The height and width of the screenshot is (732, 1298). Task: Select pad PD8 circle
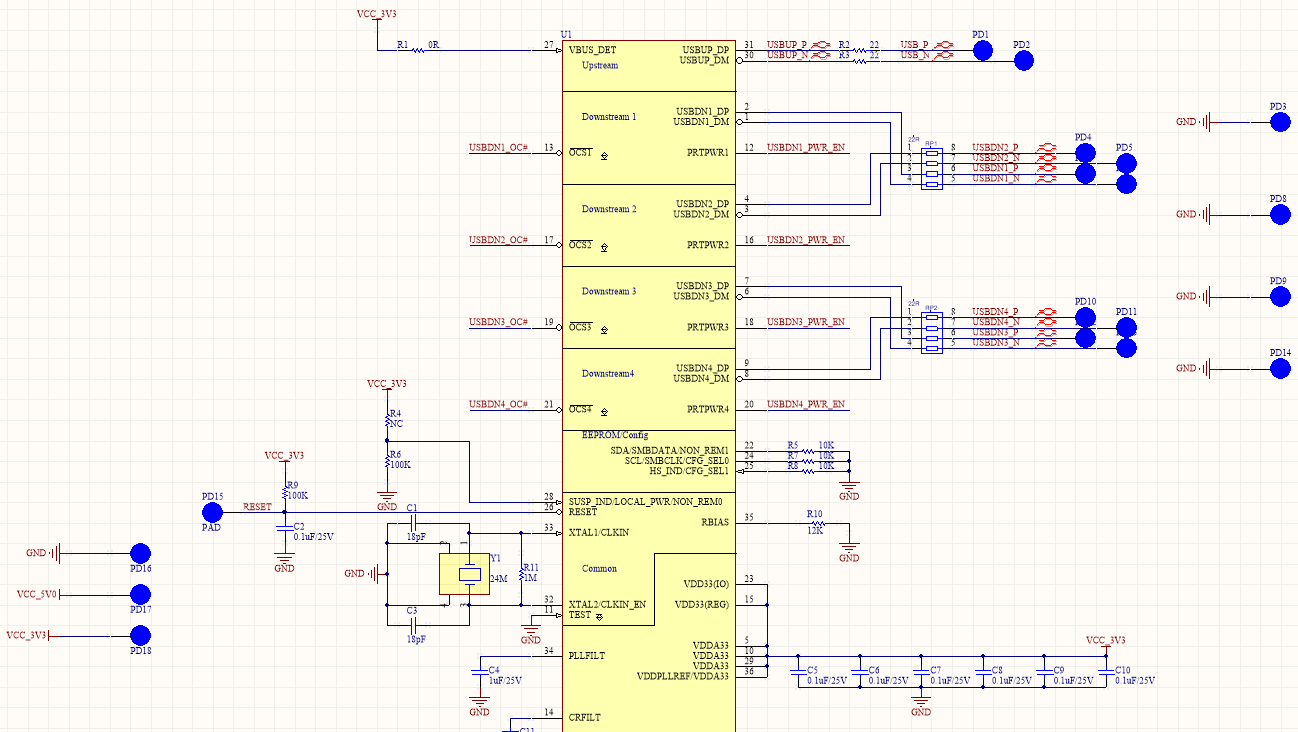pyautogui.click(x=1280, y=215)
